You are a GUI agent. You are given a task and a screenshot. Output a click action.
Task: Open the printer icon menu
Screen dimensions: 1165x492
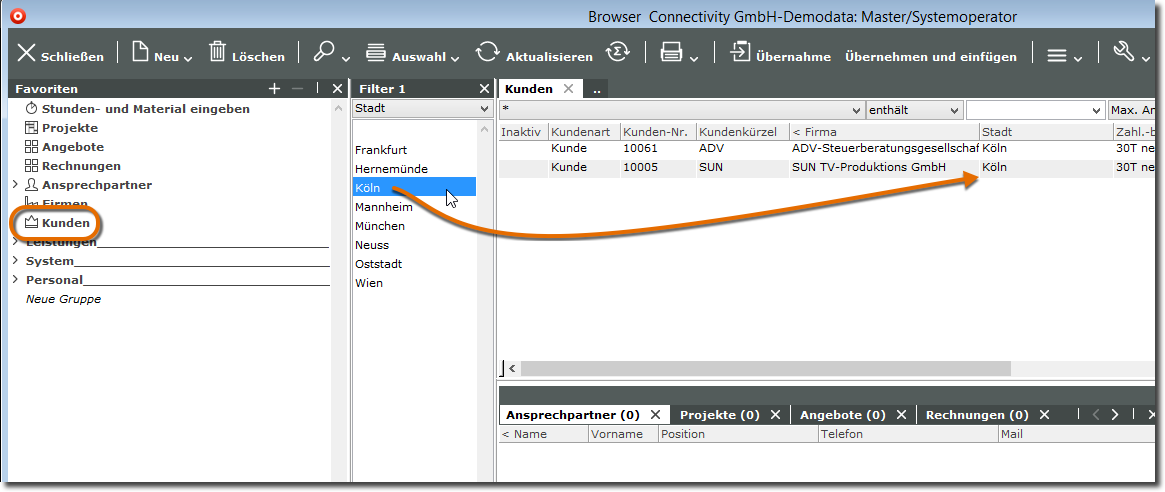pos(671,54)
